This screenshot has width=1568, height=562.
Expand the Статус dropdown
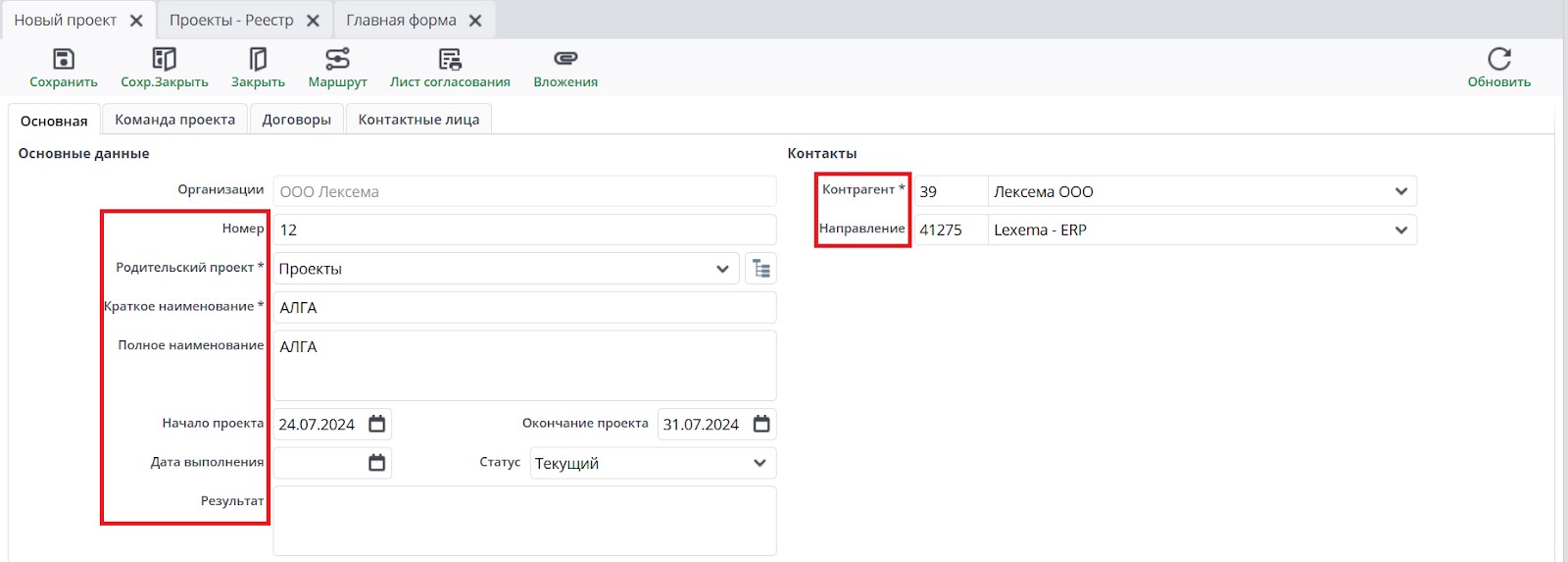759,463
